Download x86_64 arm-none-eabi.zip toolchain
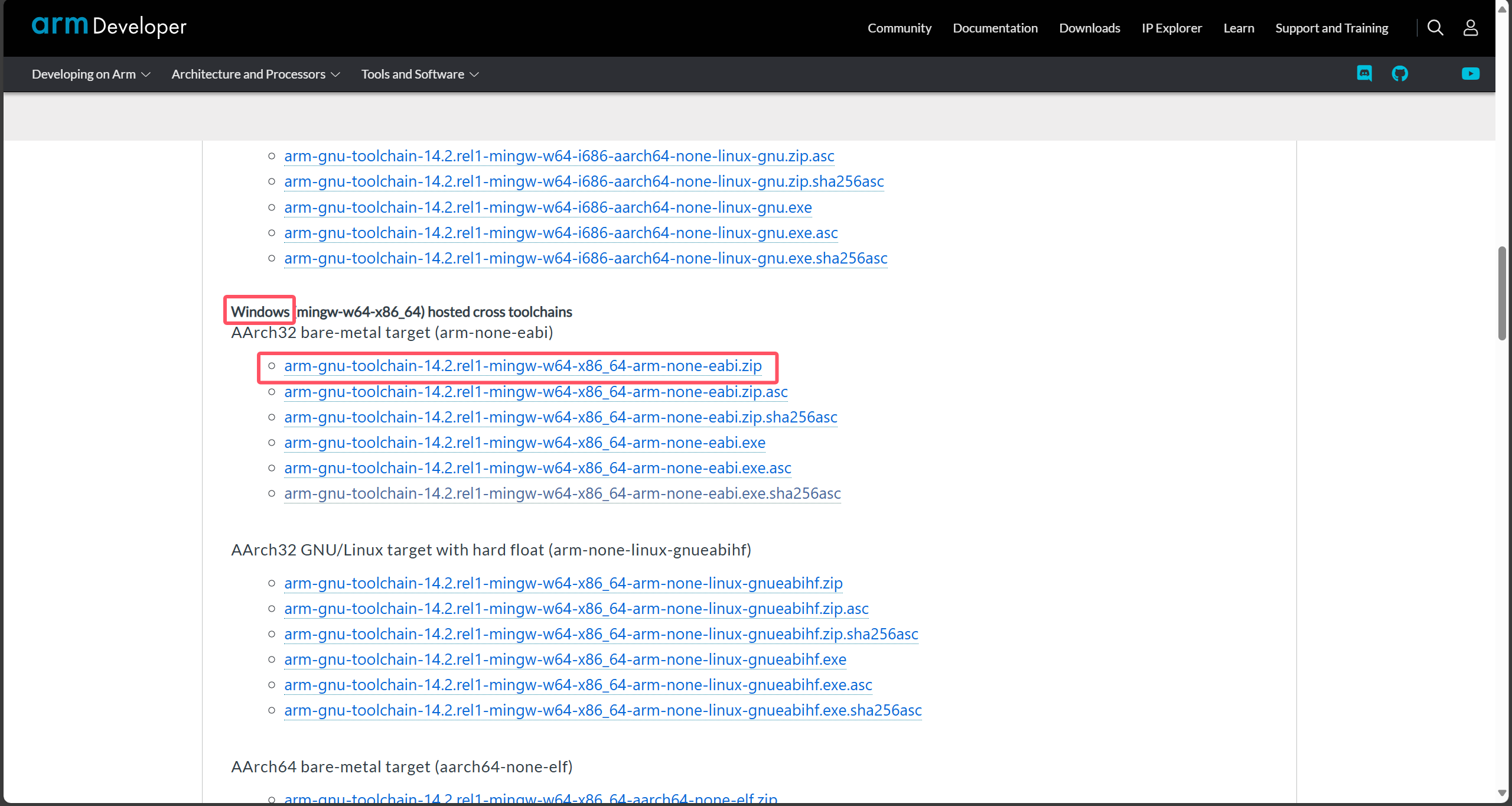Image resolution: width=1512 pixels, height=806 pixels. coord(523,366)
